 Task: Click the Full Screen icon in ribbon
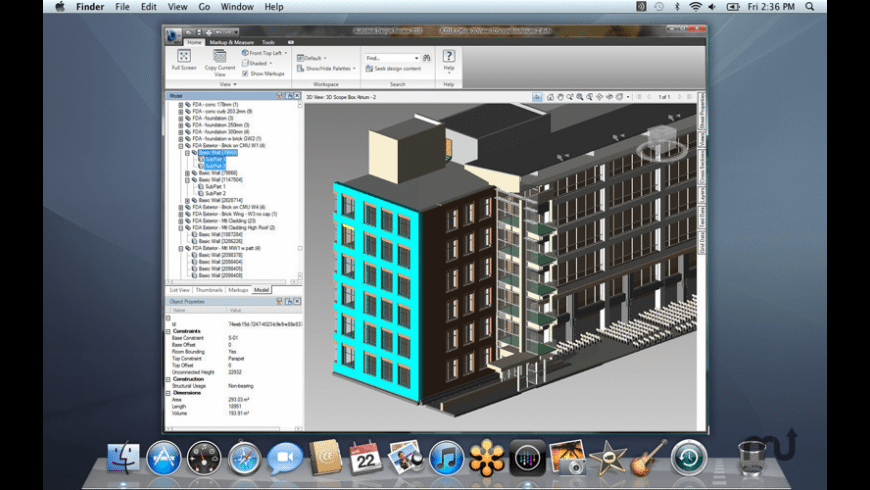point(184,57)
